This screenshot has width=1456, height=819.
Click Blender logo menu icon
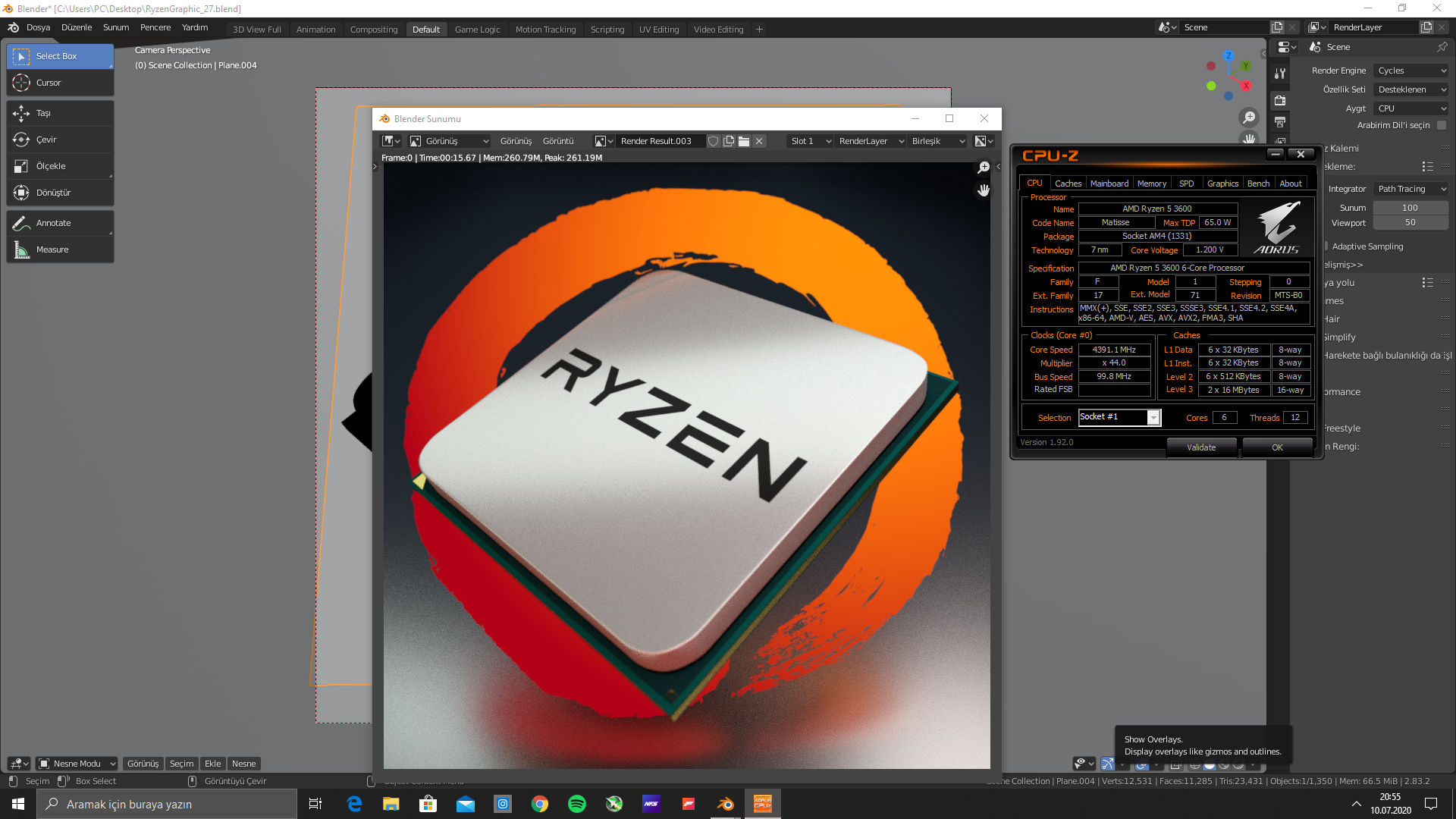(x=13, y=27)
